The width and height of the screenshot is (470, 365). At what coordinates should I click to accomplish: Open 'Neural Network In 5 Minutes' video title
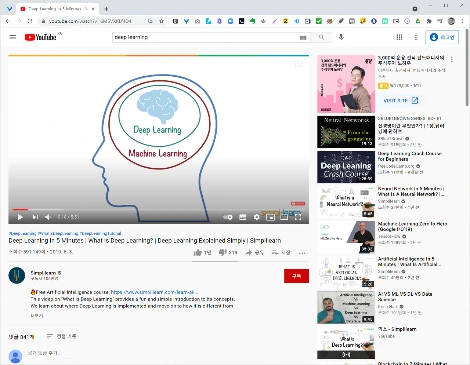pos(411,191)
